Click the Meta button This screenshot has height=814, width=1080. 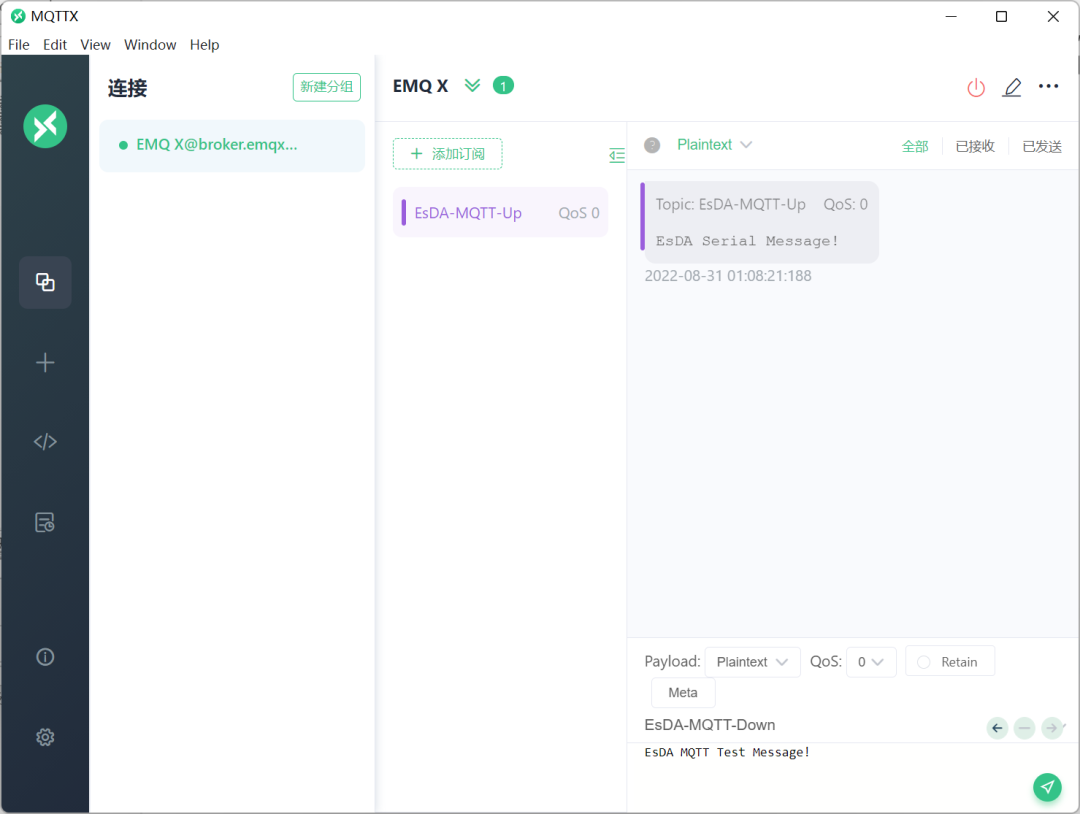pos(683,693)
